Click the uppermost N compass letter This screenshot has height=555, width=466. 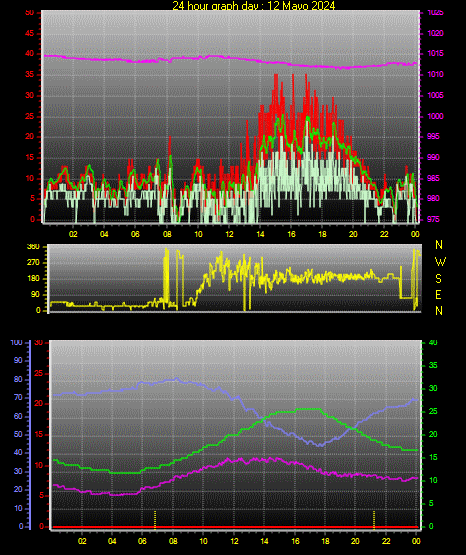(x=439, y=245)
